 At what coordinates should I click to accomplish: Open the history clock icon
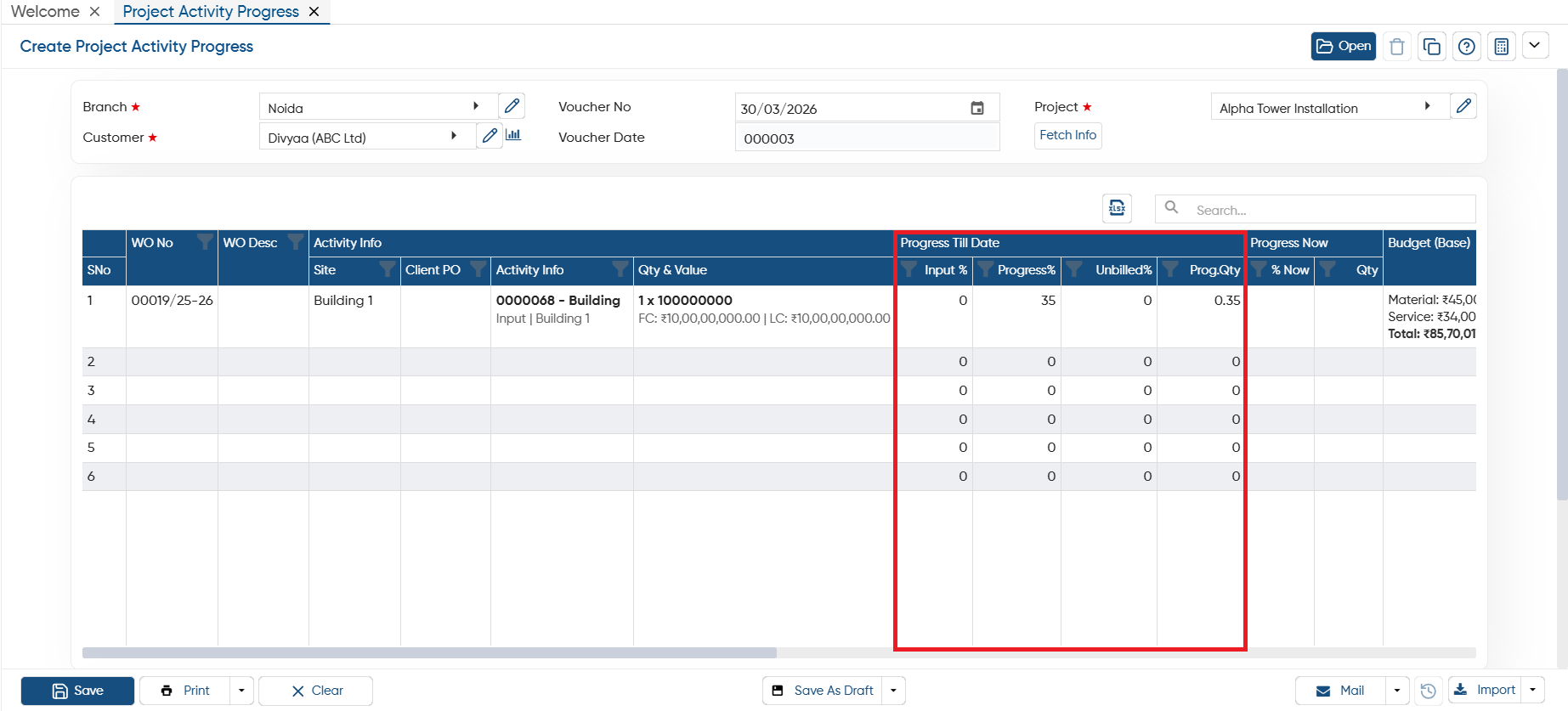[1429, 691]
